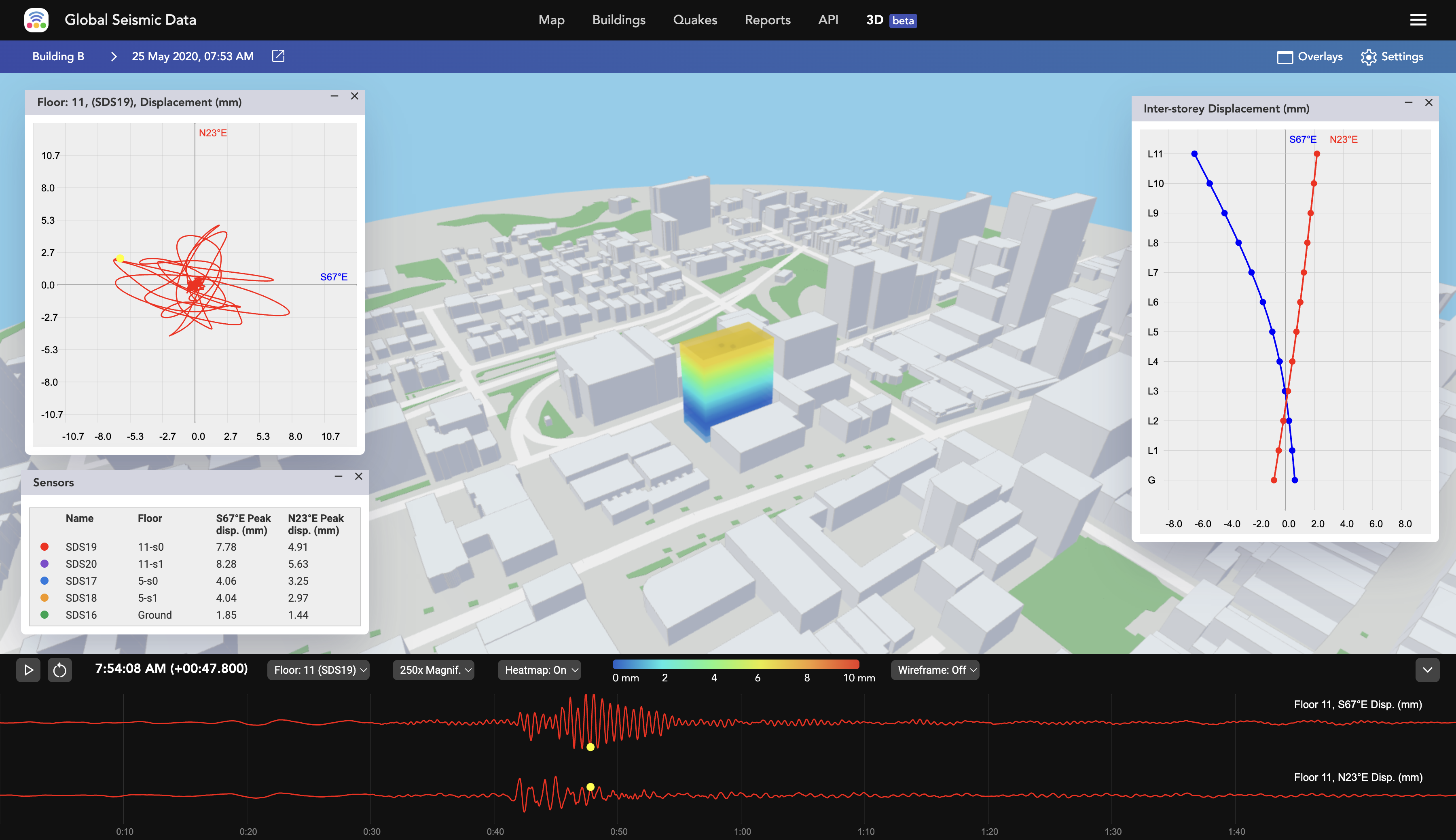Go back to Building B
Image resolution: width=1456 pixels, height=840 pixels.
coord(58,56)
